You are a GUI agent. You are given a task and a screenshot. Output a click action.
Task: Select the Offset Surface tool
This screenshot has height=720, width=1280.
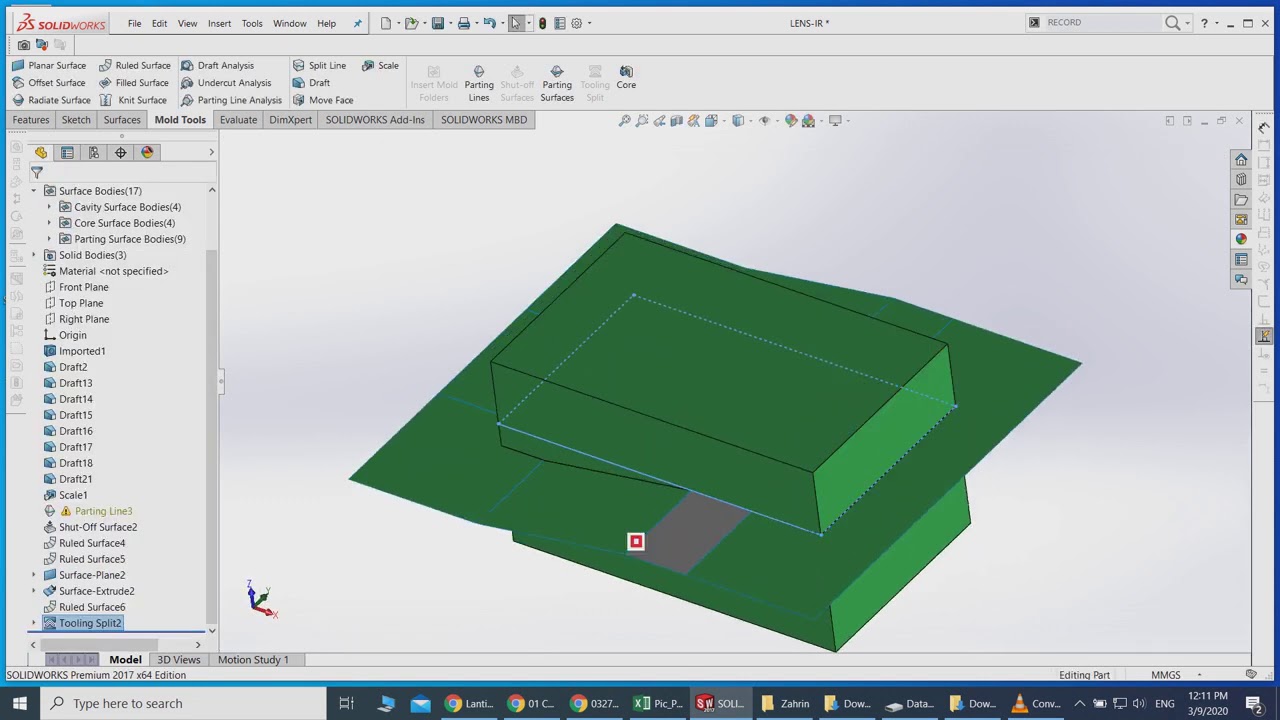(49, 83)
